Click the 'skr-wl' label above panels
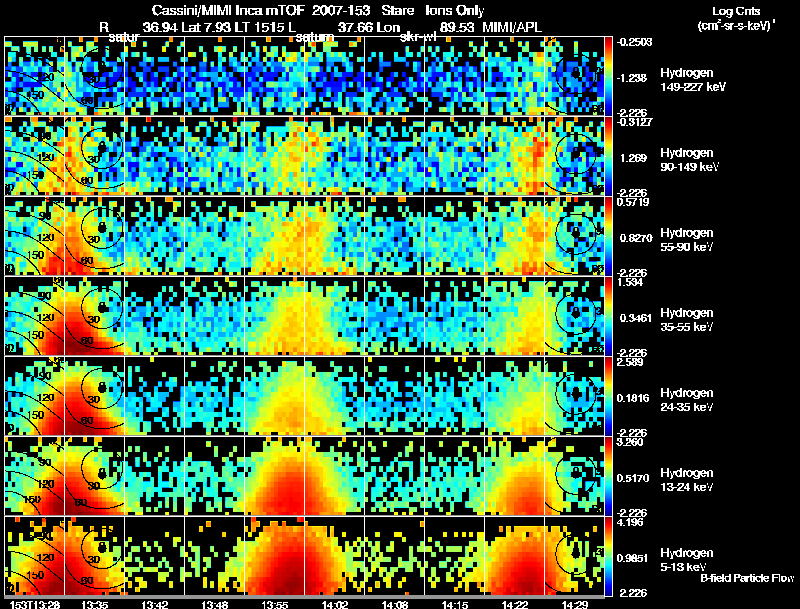The width and height of the screenshot is (800, 609). [418, 37]
